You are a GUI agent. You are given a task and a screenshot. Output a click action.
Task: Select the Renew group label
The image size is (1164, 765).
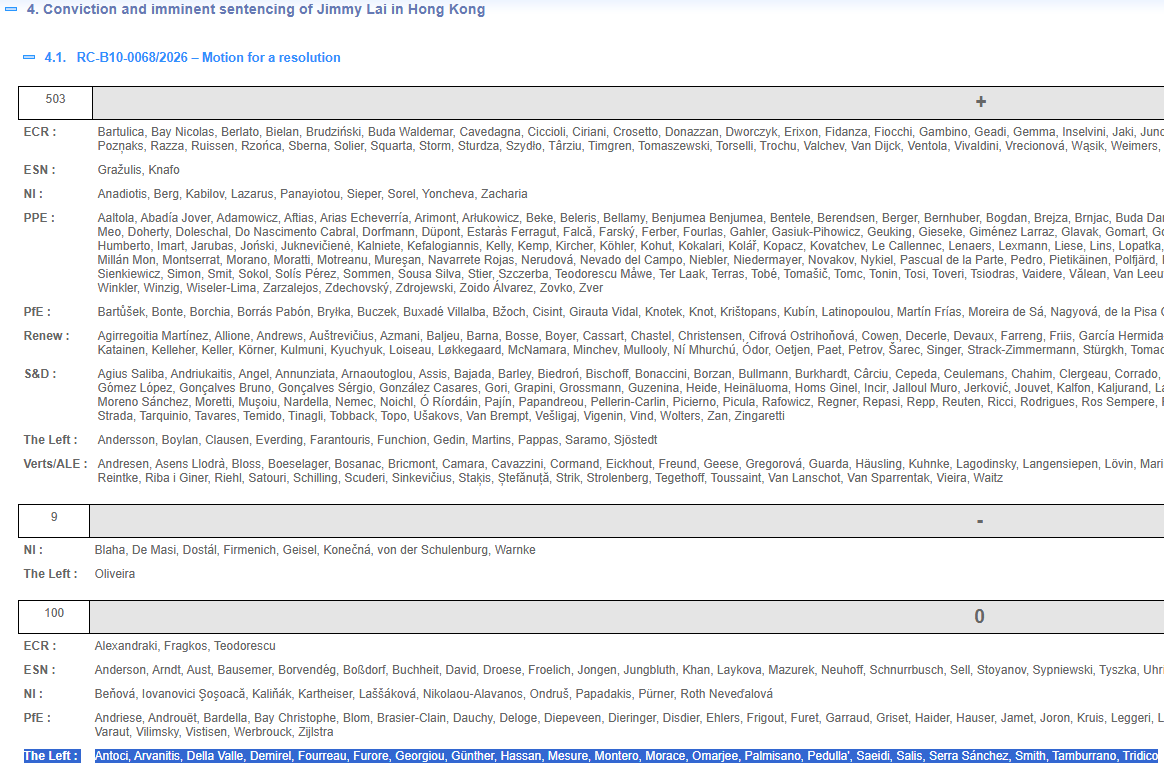[47, 336]
